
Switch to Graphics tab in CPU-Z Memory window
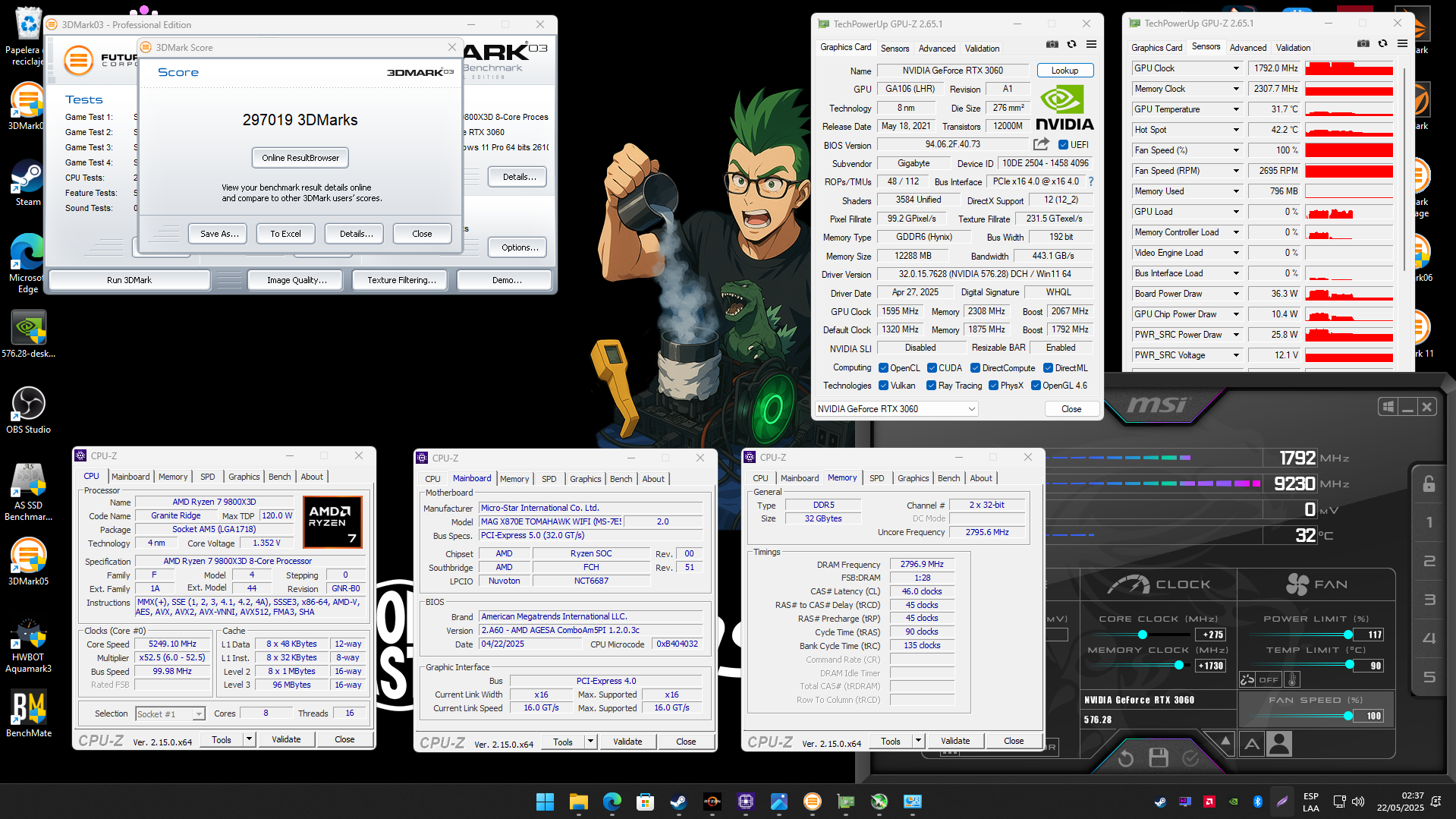point(913,478)
